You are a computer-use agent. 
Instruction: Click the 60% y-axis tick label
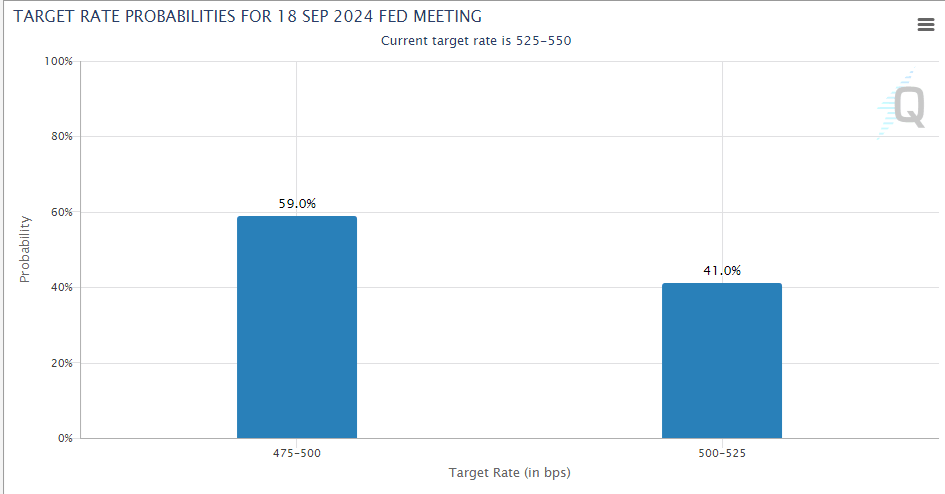(x=61, y=212)
